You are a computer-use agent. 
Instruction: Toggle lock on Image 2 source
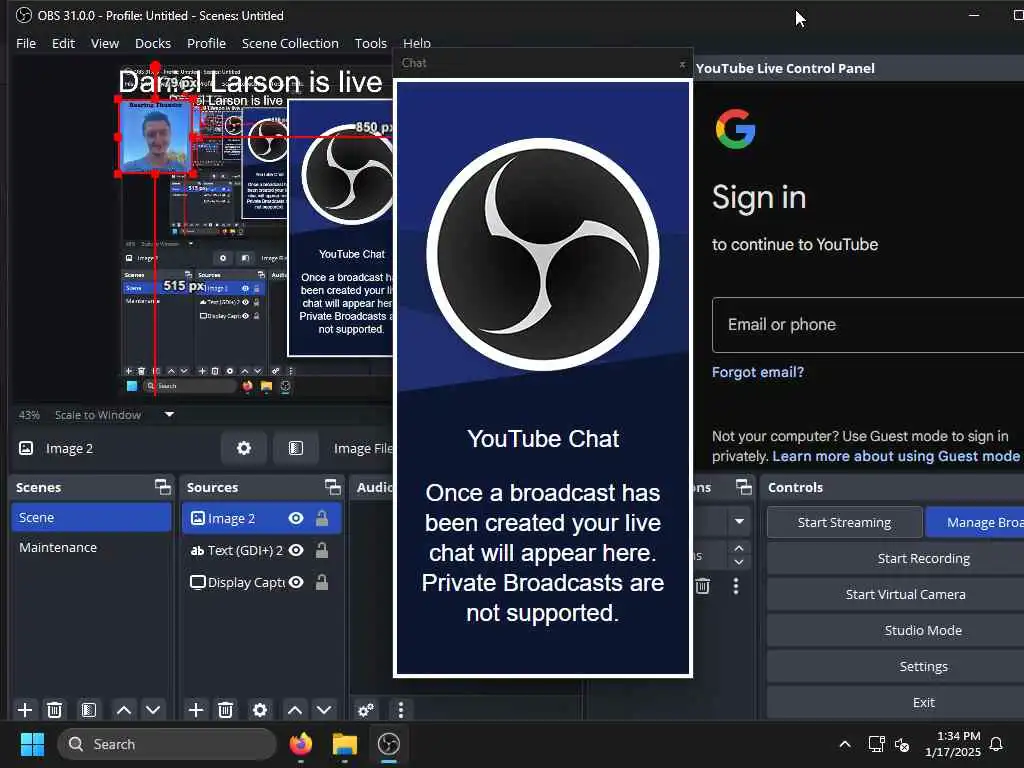point(322,519)
